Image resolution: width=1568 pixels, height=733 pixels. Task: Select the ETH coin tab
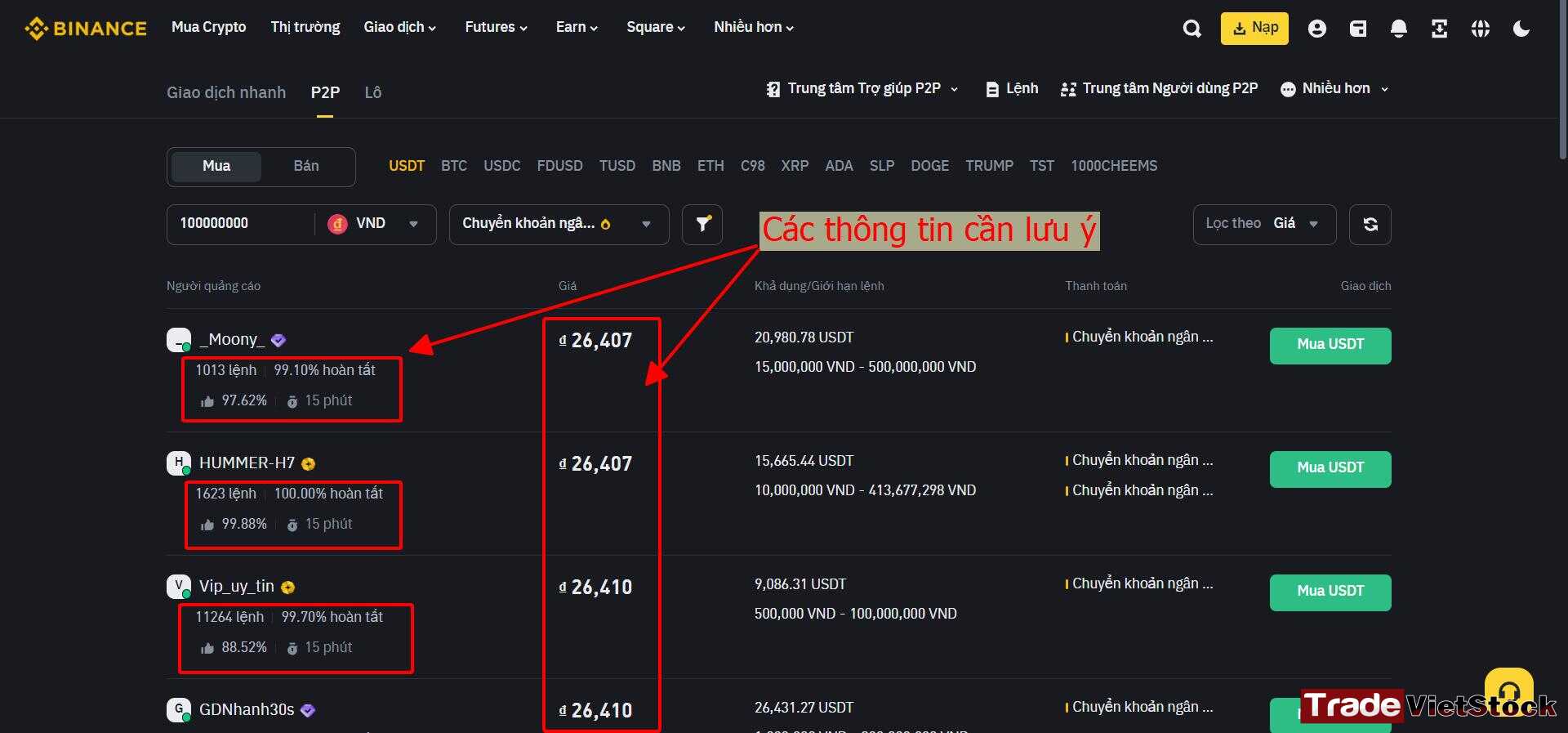coord(710,166)
